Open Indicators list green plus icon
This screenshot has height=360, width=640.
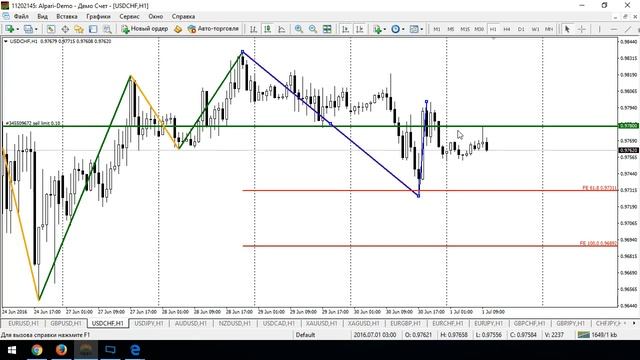coord(377,29)
